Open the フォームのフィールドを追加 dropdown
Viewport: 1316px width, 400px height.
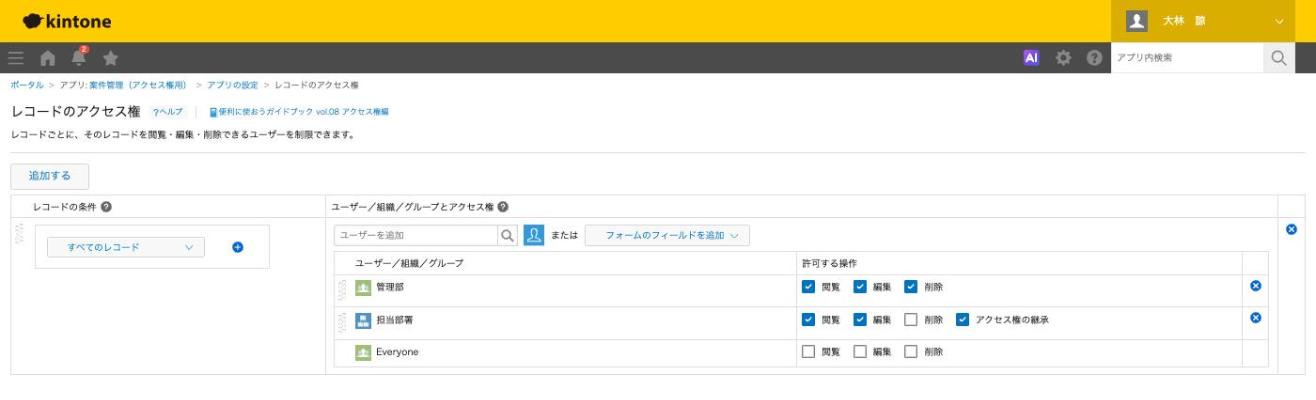pos(667,236)
